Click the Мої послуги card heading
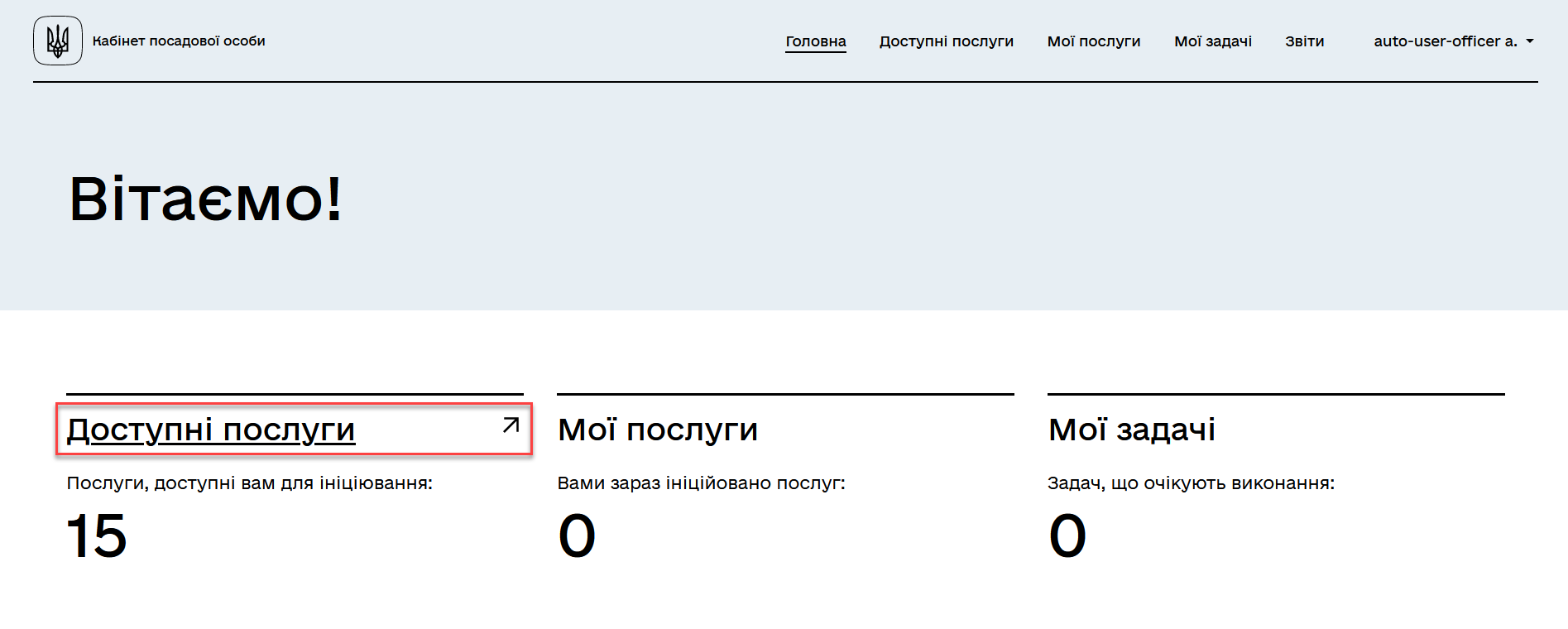 click(657, 430)
